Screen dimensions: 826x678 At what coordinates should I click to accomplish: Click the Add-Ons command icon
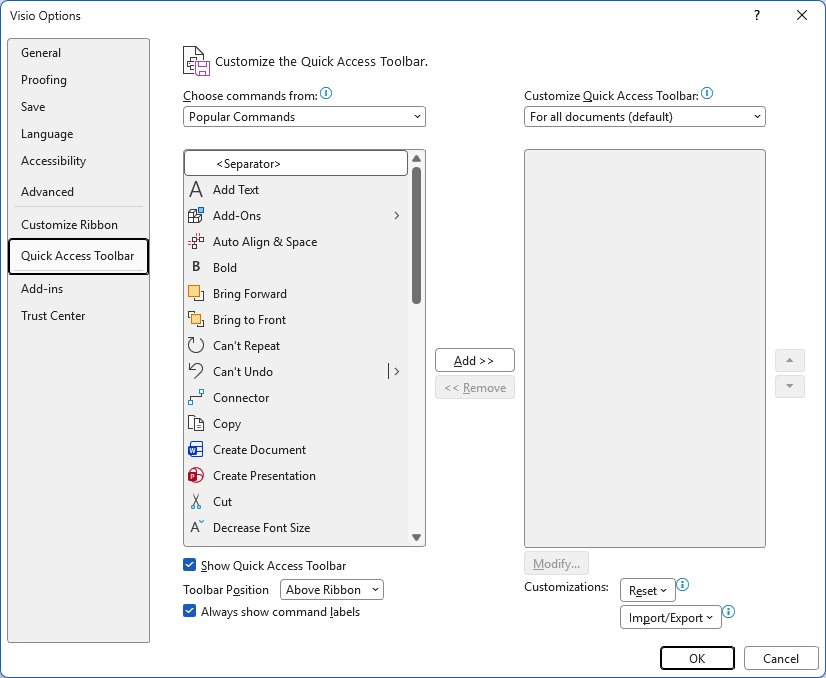click(x=196, y=215)
